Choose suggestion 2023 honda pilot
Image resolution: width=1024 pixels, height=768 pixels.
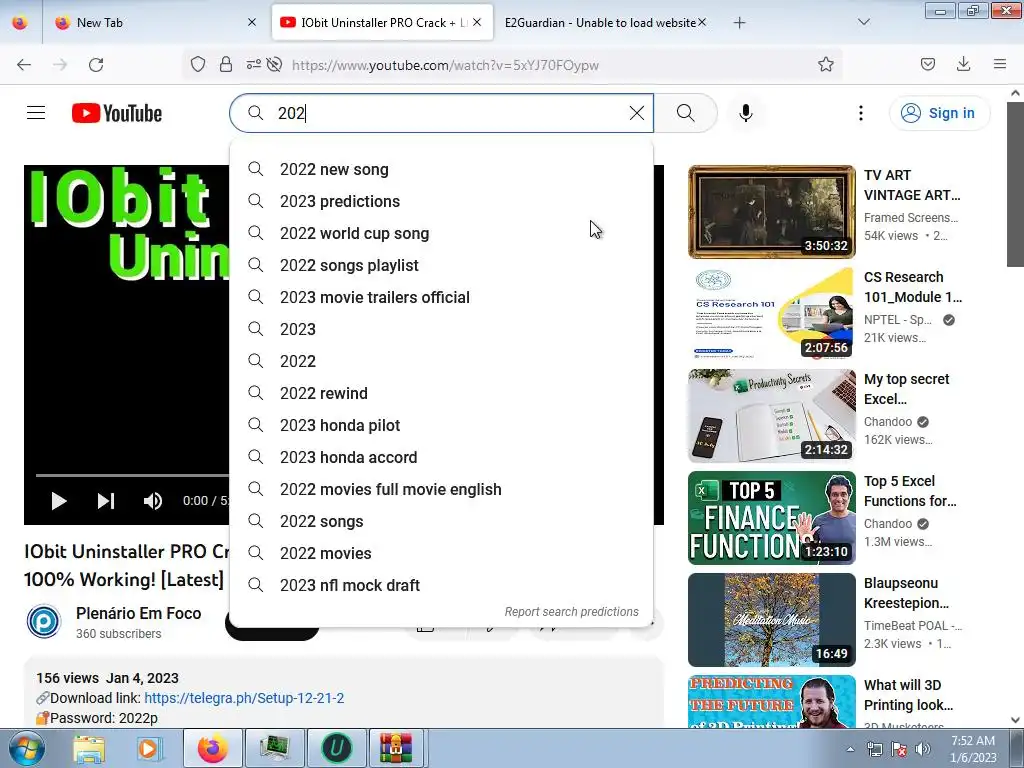[441, 425]
